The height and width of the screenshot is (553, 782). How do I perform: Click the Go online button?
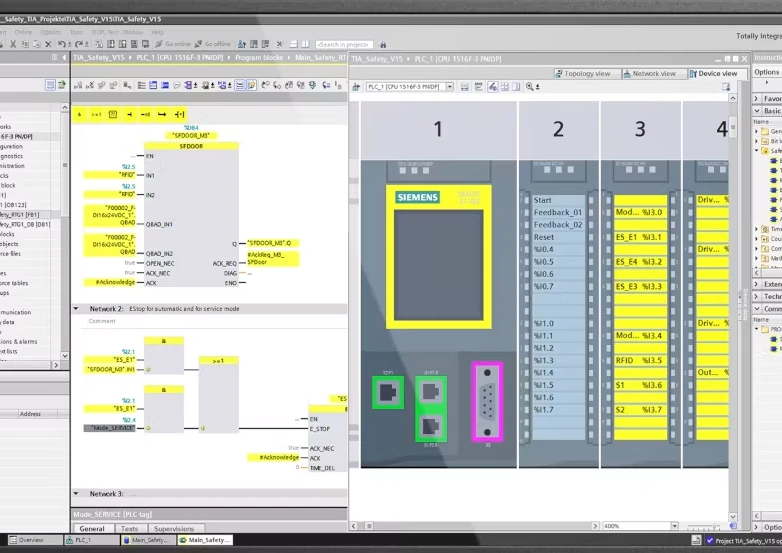coord(173,44)
